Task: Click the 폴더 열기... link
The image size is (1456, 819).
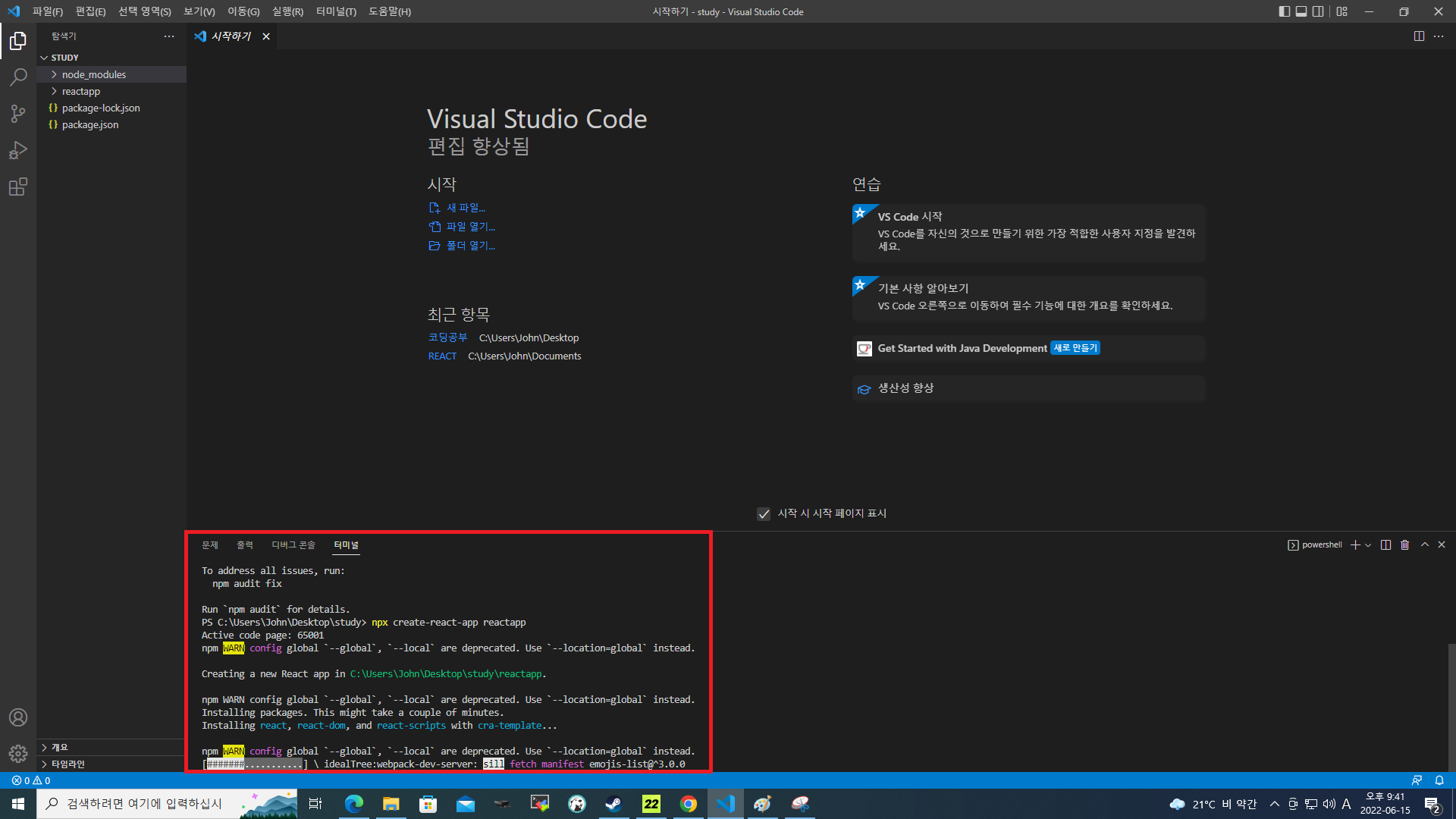Action: pyautogui.click(x=470, y=246)
